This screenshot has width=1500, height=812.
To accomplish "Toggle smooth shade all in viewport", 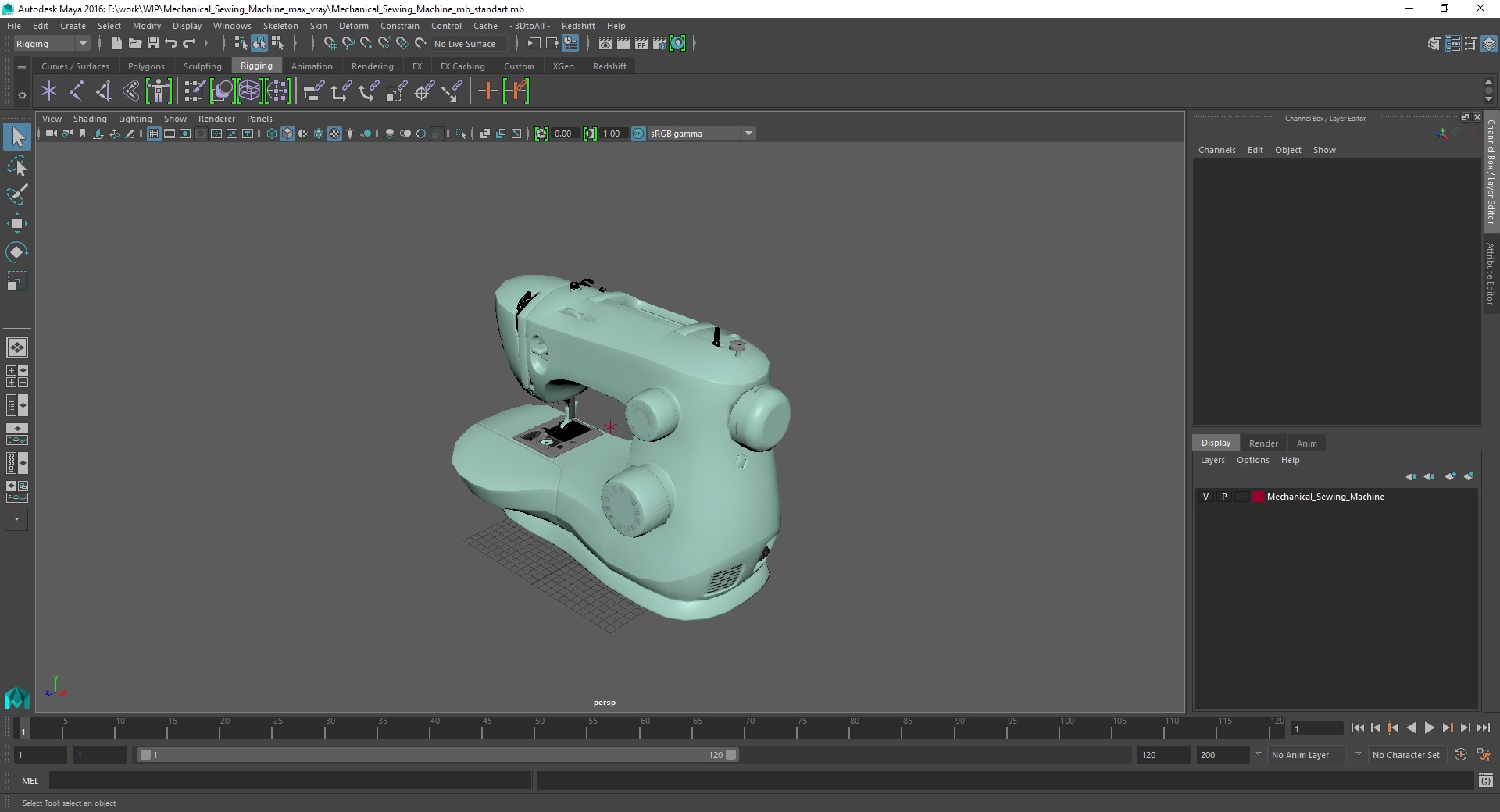I will tap(287, 134).
